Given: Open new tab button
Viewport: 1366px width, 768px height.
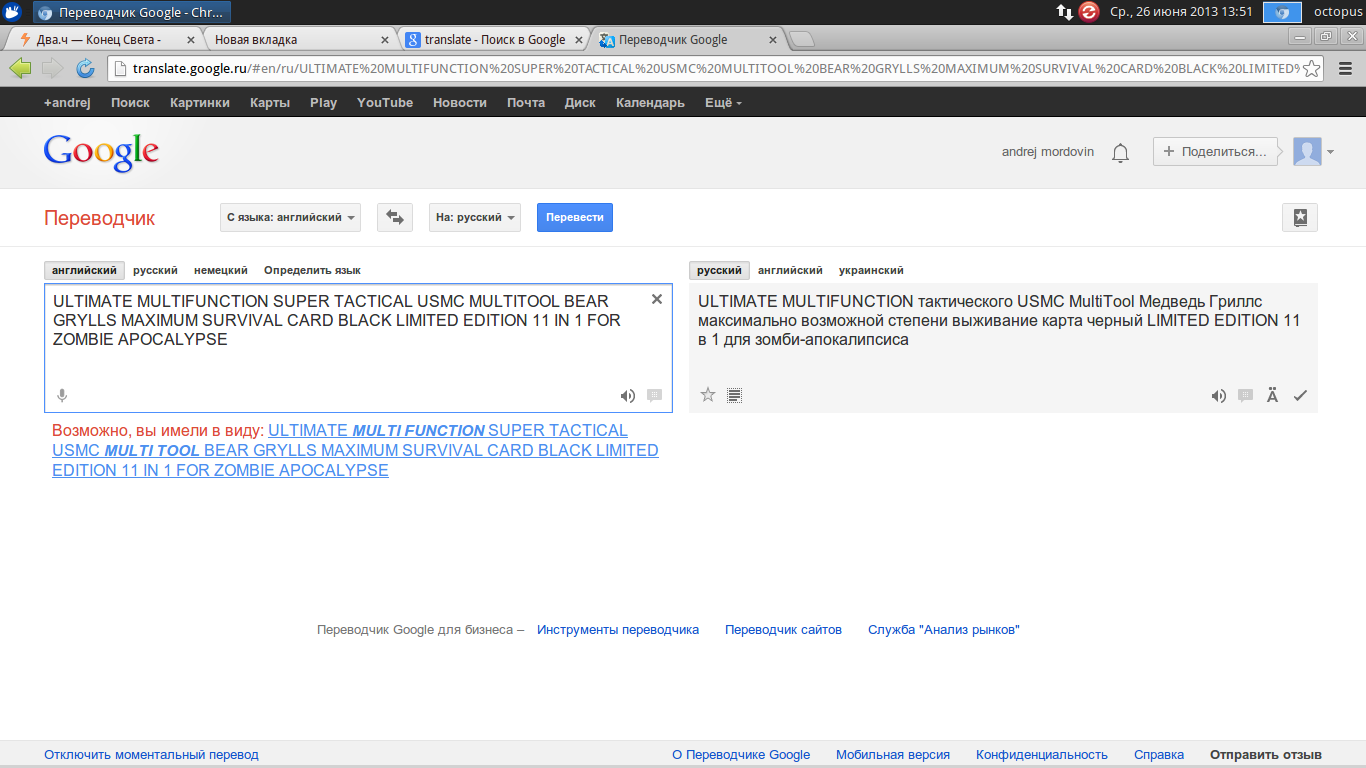Looking at the screenshot, I should point(802,40).
